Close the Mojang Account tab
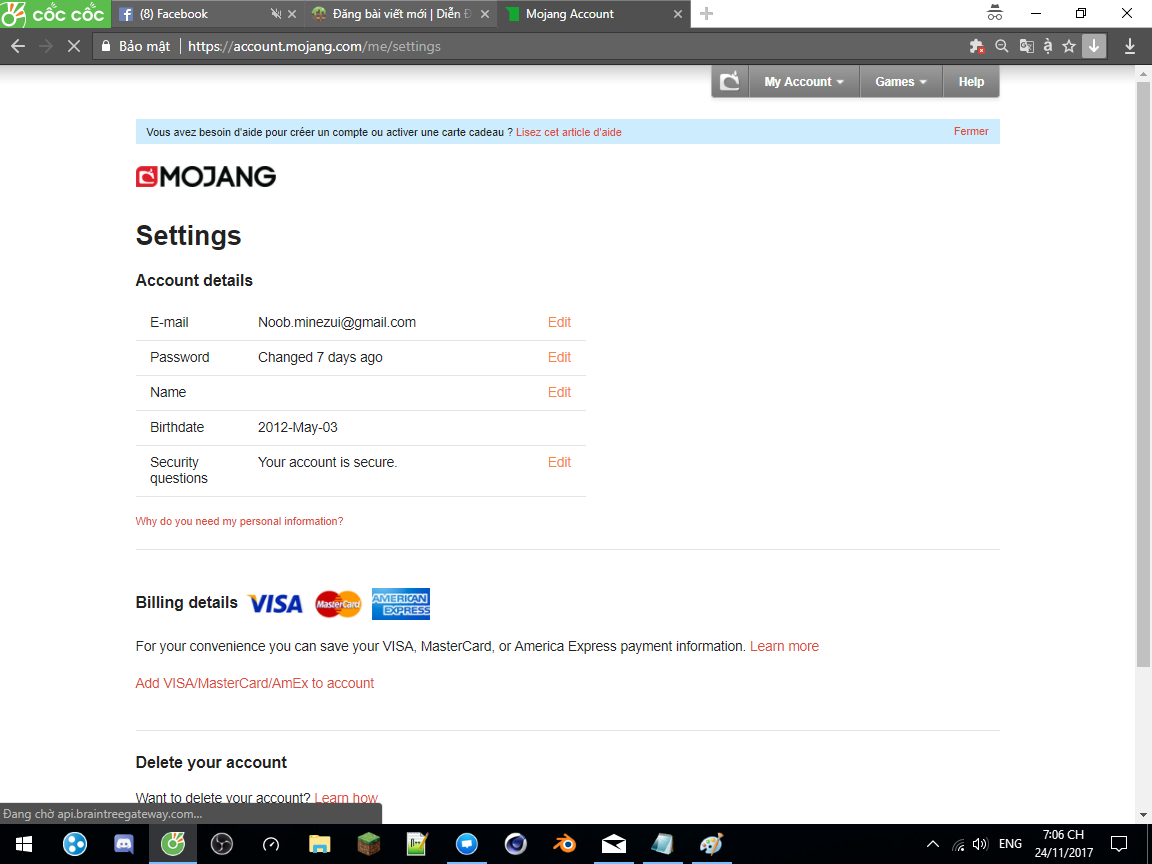1152x864 pixels. 677,14
